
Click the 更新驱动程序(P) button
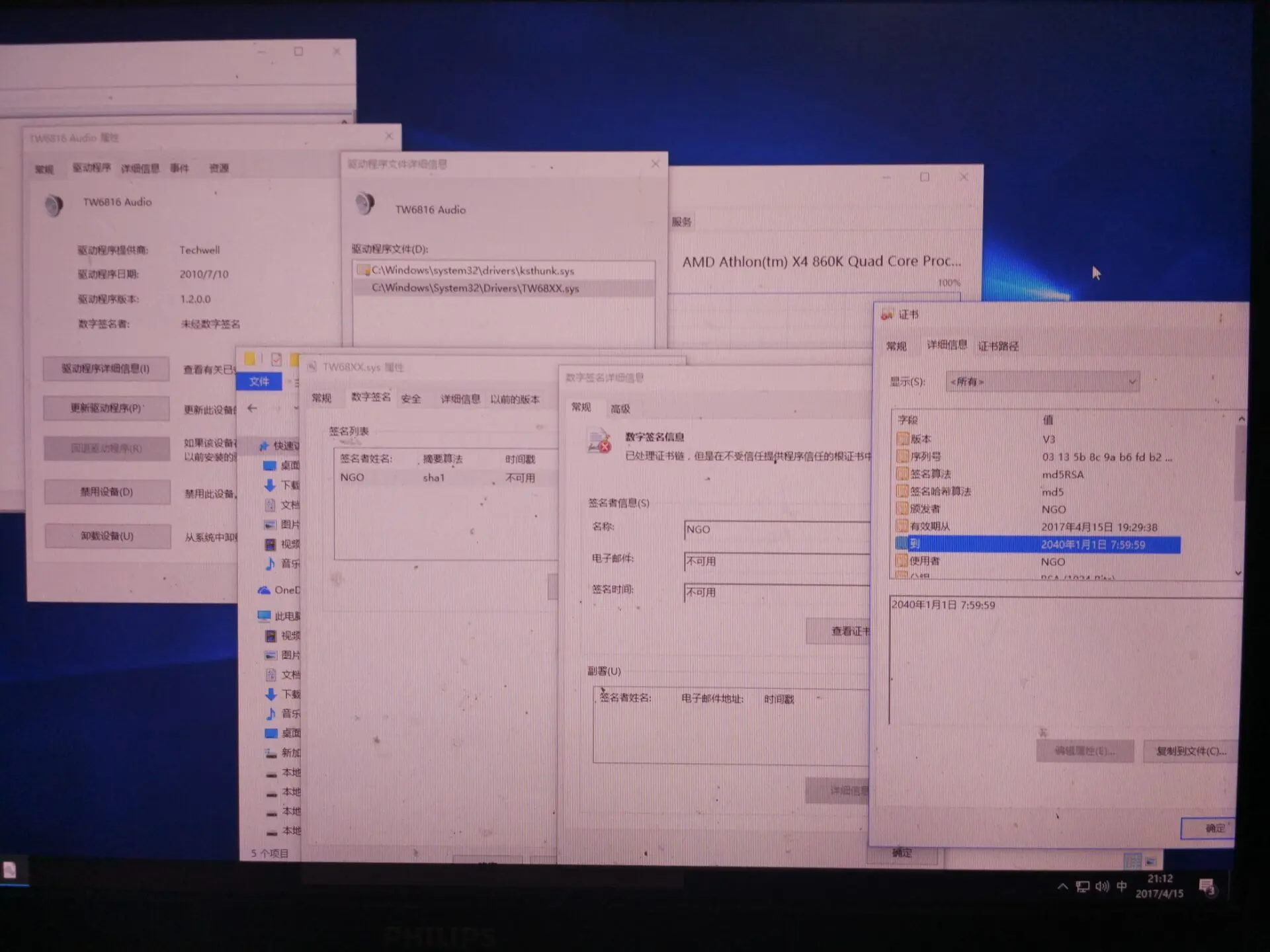point(106,409)
